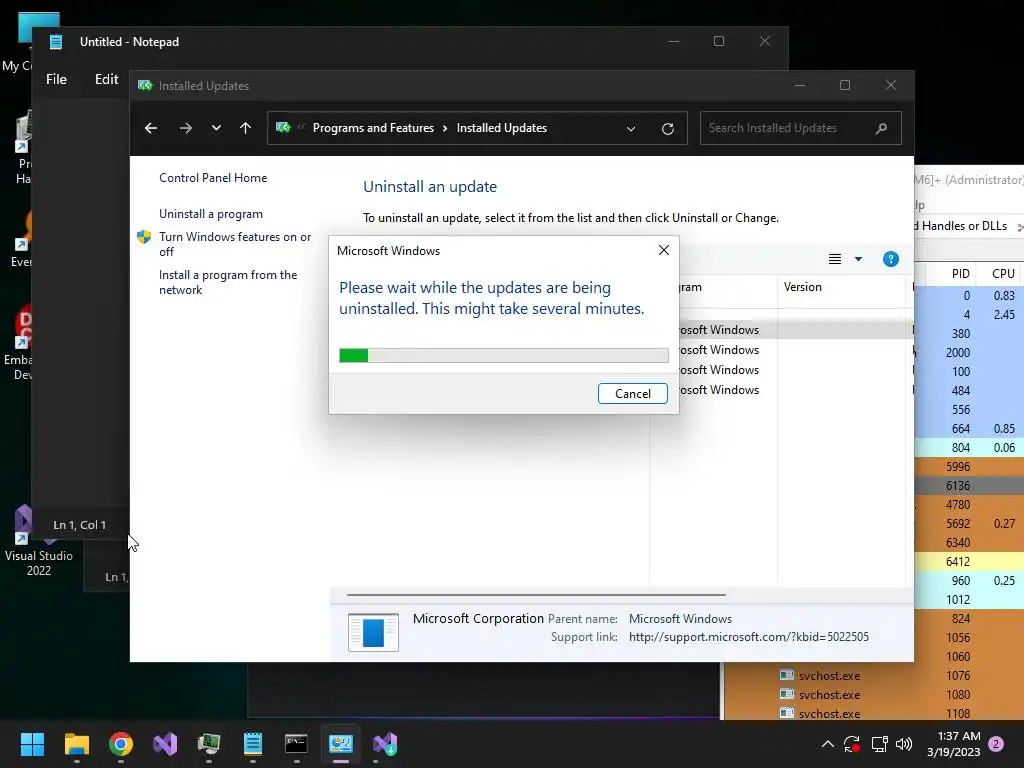Image resolution: width=1024 pixels, height=768 pixels.
Task: Switch to Control Panel taskbar icon
Action: point(341,744)
